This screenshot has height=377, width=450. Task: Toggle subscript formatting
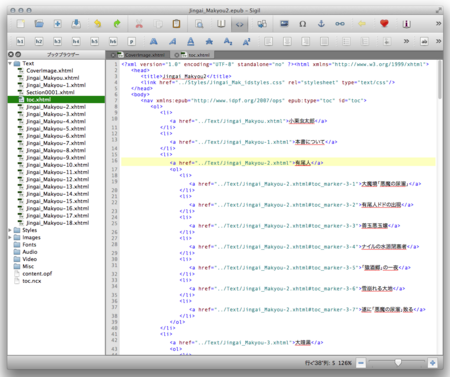[228, 41]
